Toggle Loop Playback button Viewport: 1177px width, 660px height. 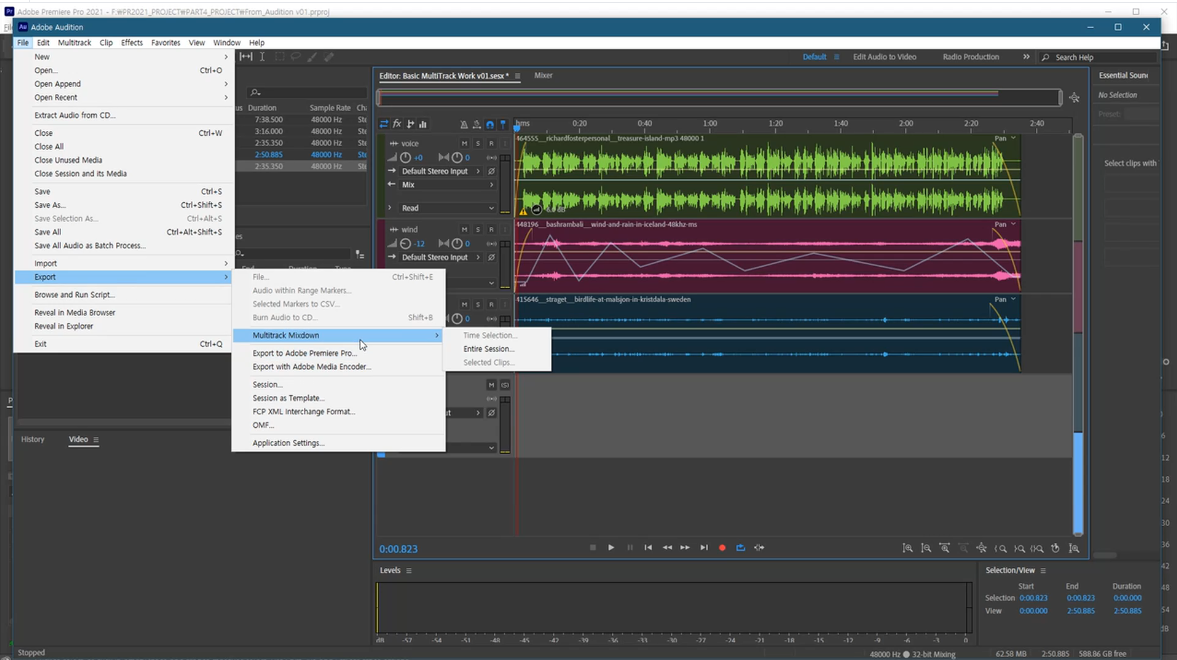[740, 547]
